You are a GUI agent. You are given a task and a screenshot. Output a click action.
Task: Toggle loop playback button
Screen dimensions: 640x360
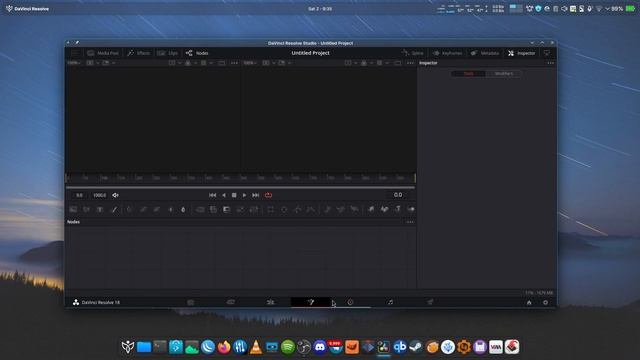pos(268,195)
